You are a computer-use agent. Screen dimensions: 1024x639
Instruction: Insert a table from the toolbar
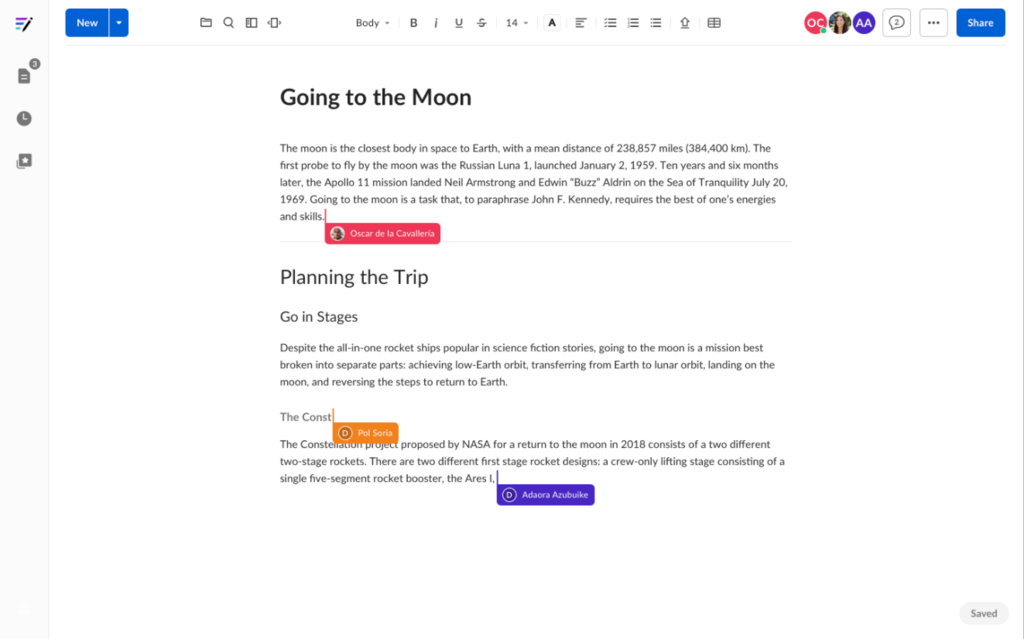714,23
